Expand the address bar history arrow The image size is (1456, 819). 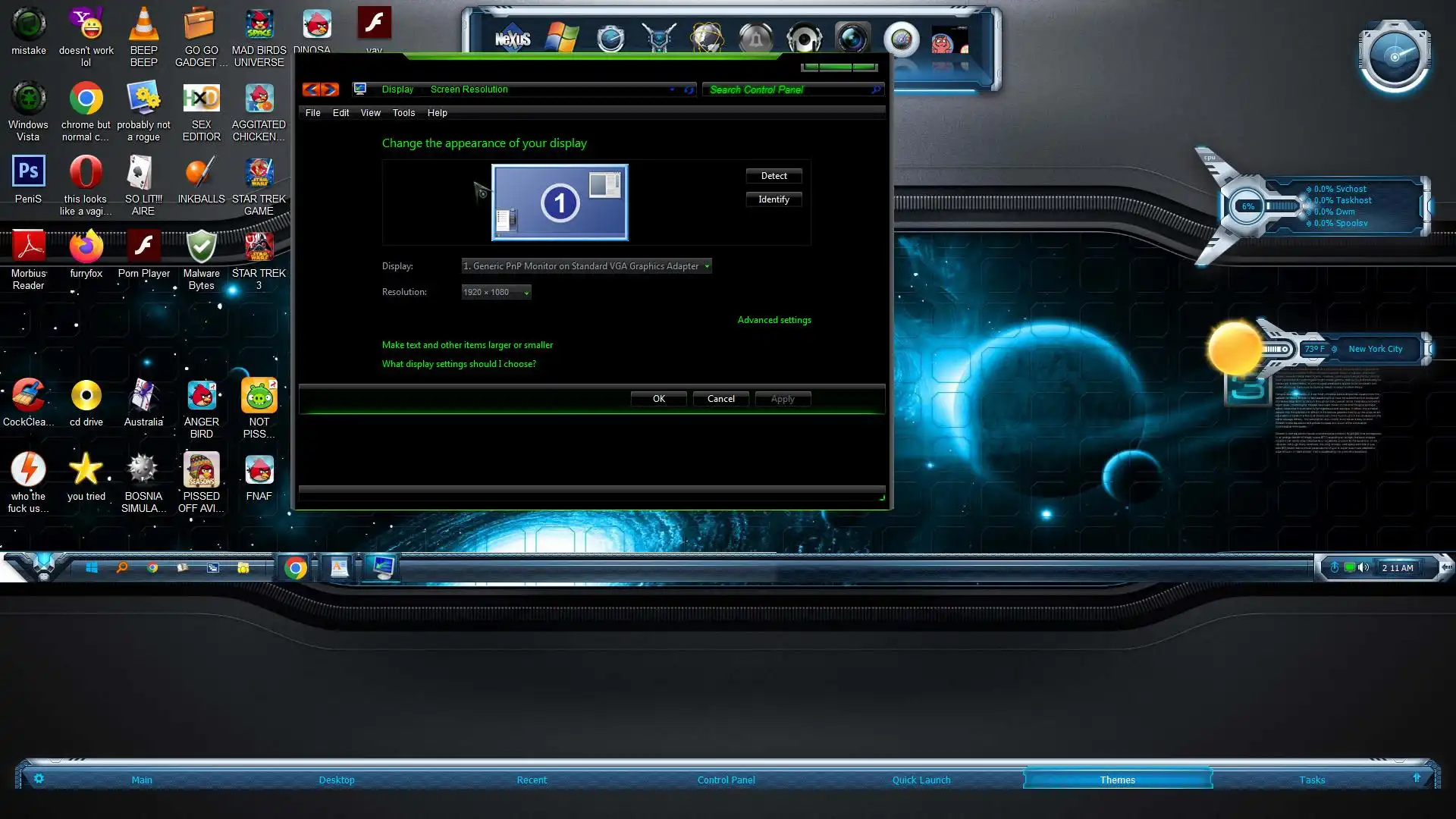point(672,89)
